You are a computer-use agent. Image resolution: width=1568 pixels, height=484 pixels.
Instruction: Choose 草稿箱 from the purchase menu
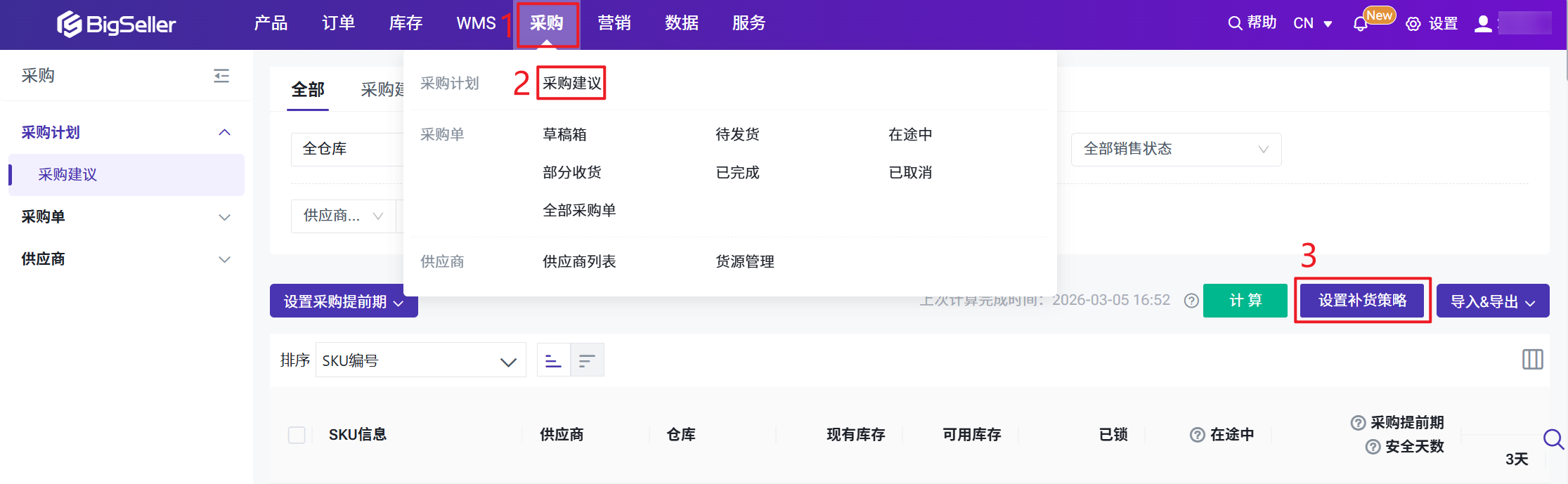coord(564,134)
